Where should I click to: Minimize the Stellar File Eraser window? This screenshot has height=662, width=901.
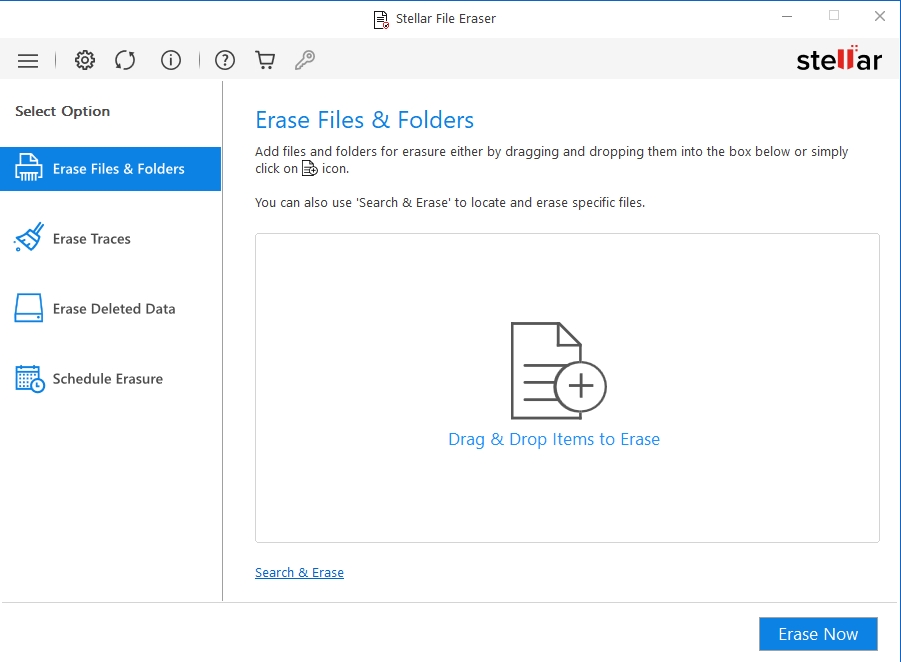(x=788, y=16)
